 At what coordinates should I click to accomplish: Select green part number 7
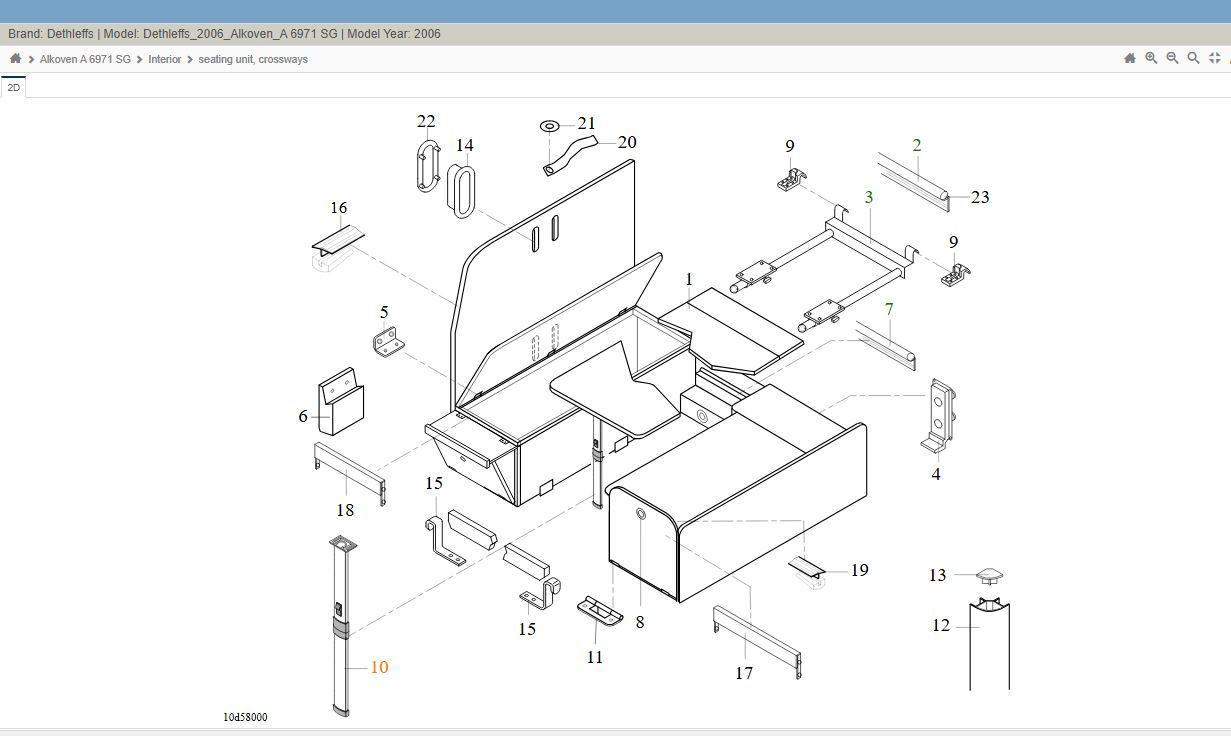889,309
